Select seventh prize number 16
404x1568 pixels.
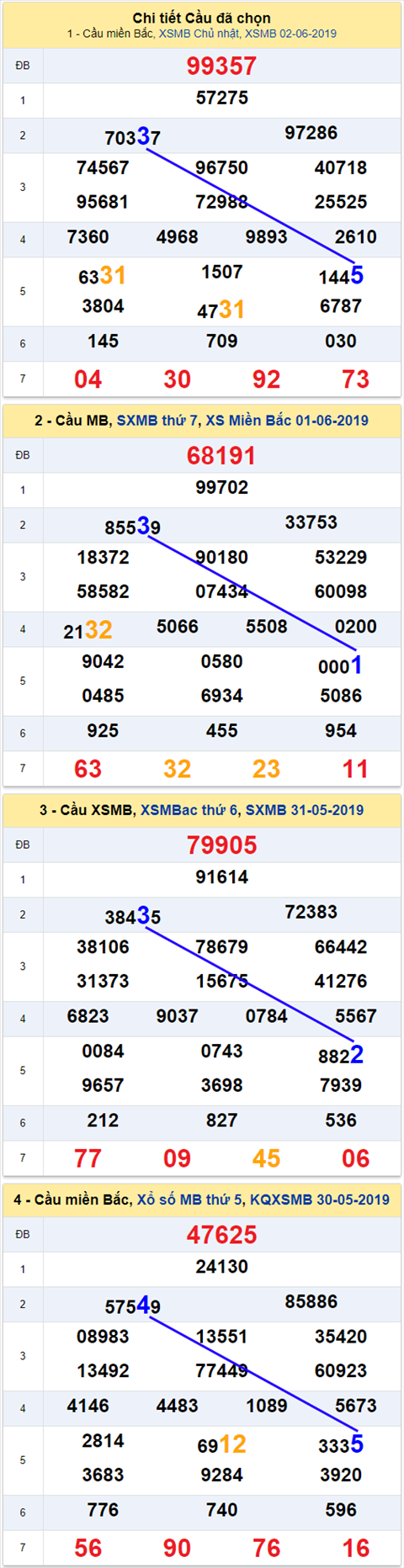[356, 1548]
